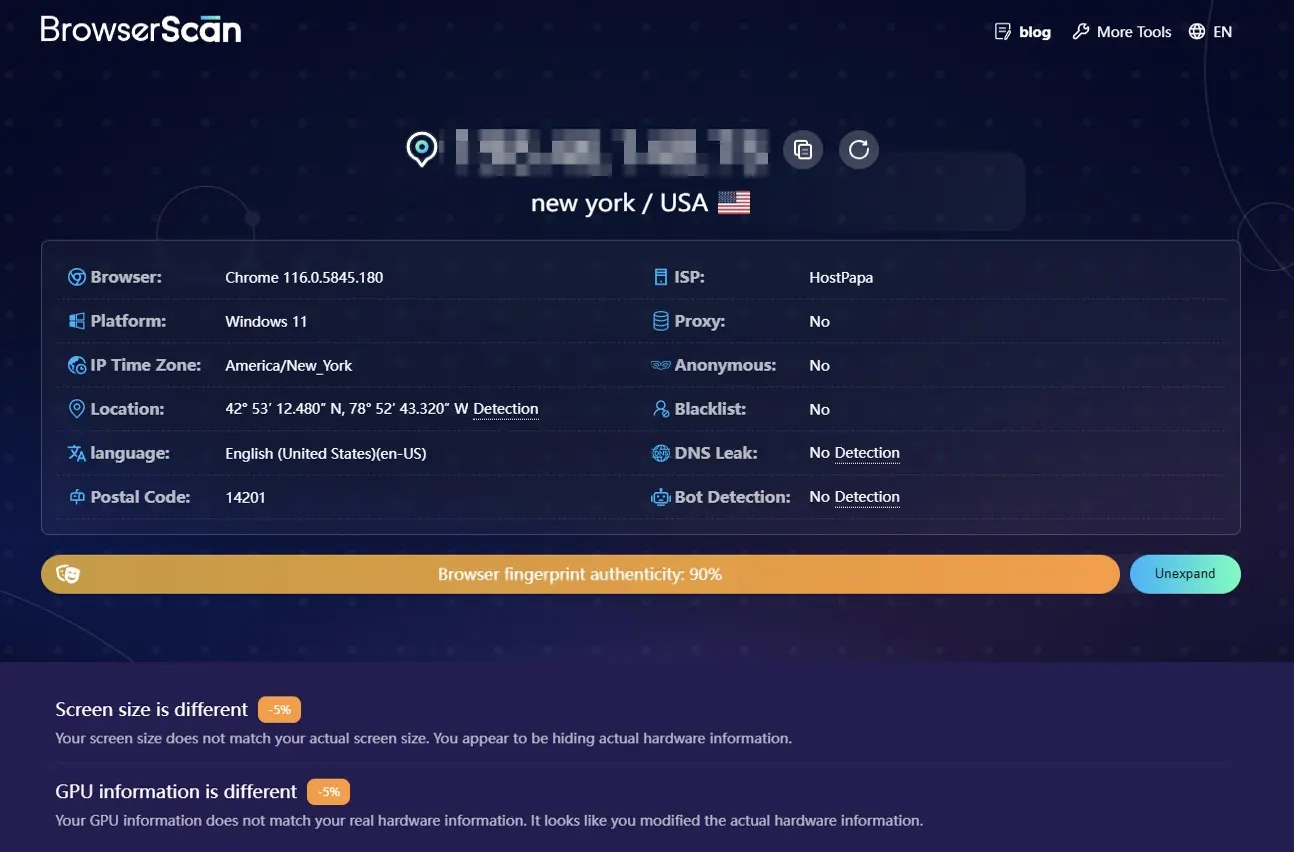Open the Location Detection link

pos(506,409)
